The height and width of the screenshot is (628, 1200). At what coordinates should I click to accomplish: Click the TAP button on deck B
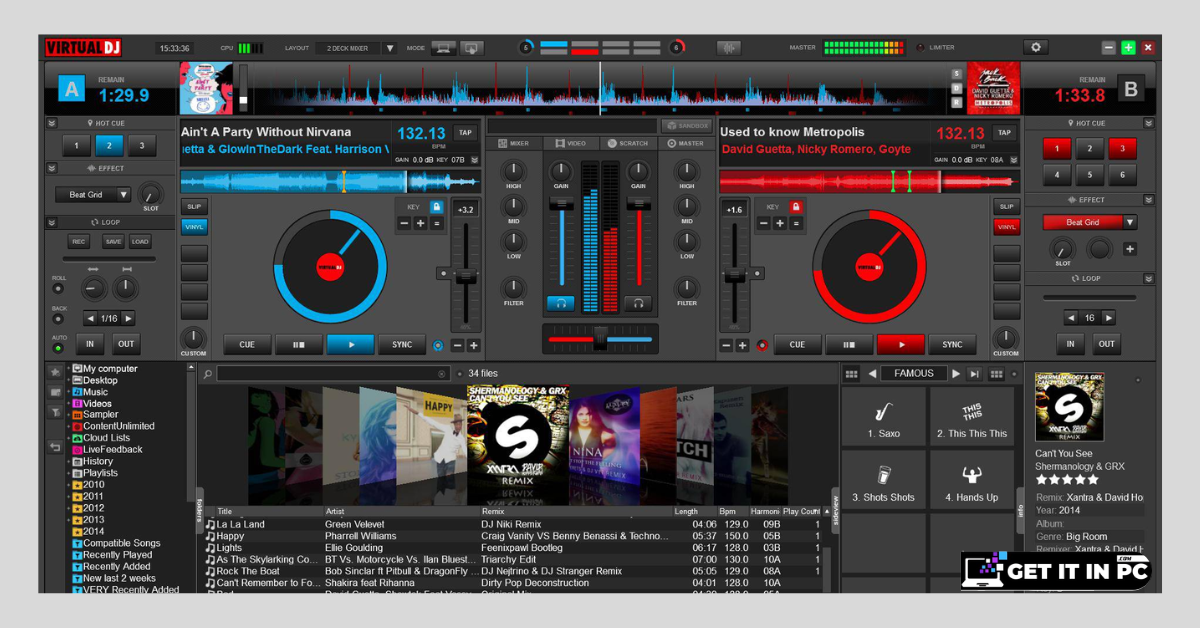1005,132
